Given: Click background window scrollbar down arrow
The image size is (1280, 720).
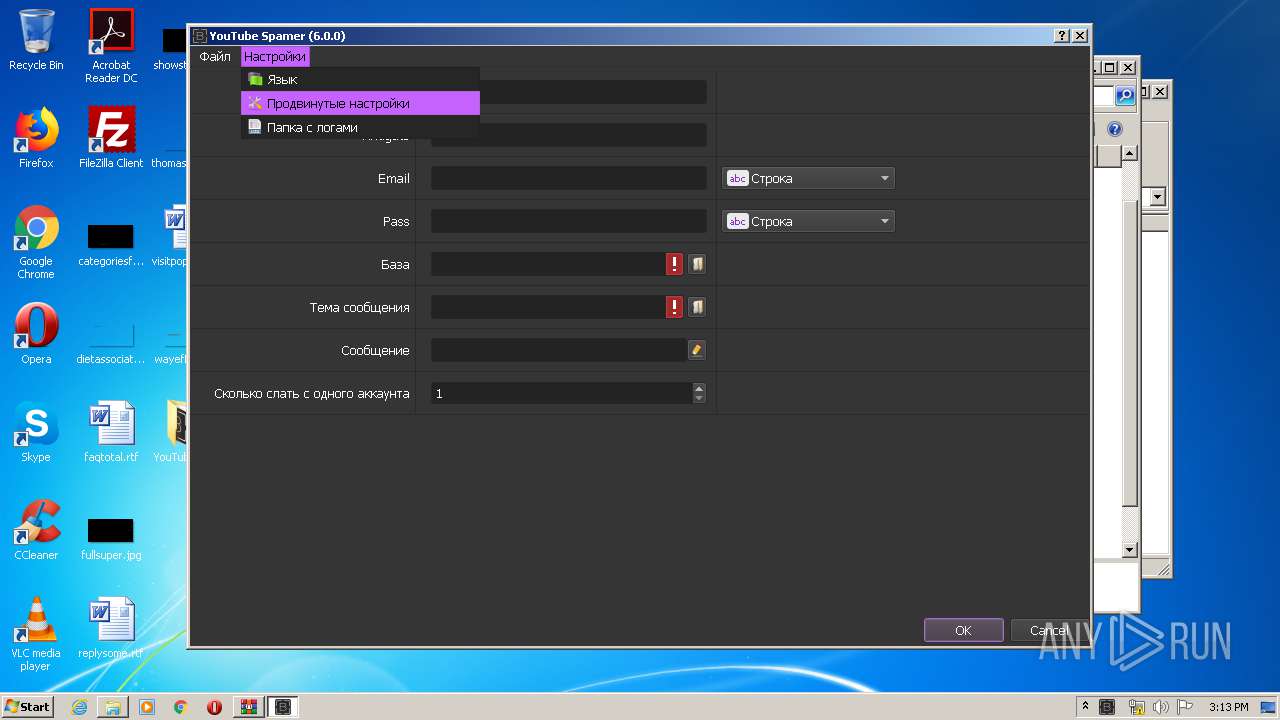Looking at the screenshot, I should tap(1130, 550).
